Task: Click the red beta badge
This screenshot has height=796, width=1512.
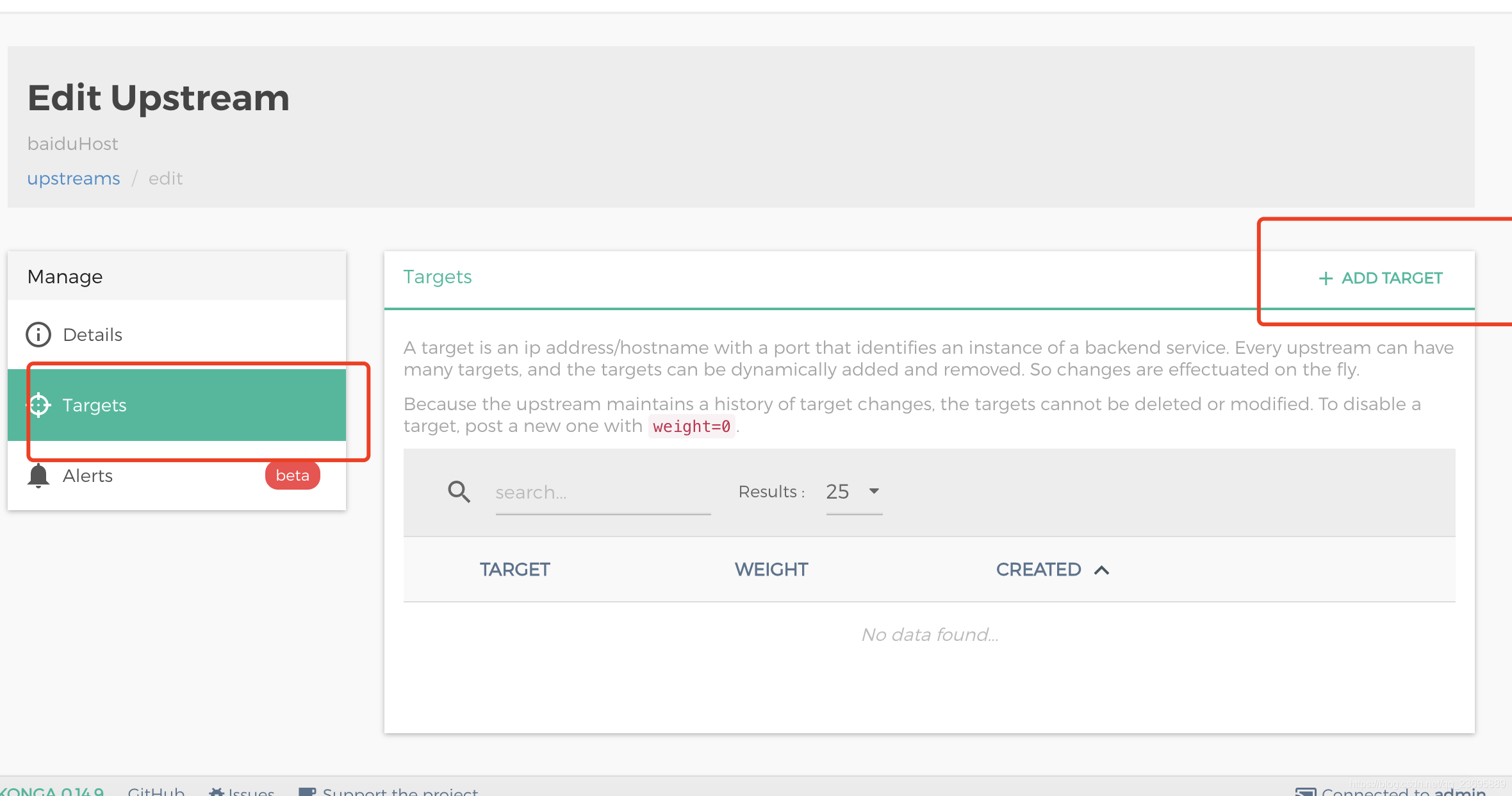Action: pyautogui.click(x=293, y=476)
